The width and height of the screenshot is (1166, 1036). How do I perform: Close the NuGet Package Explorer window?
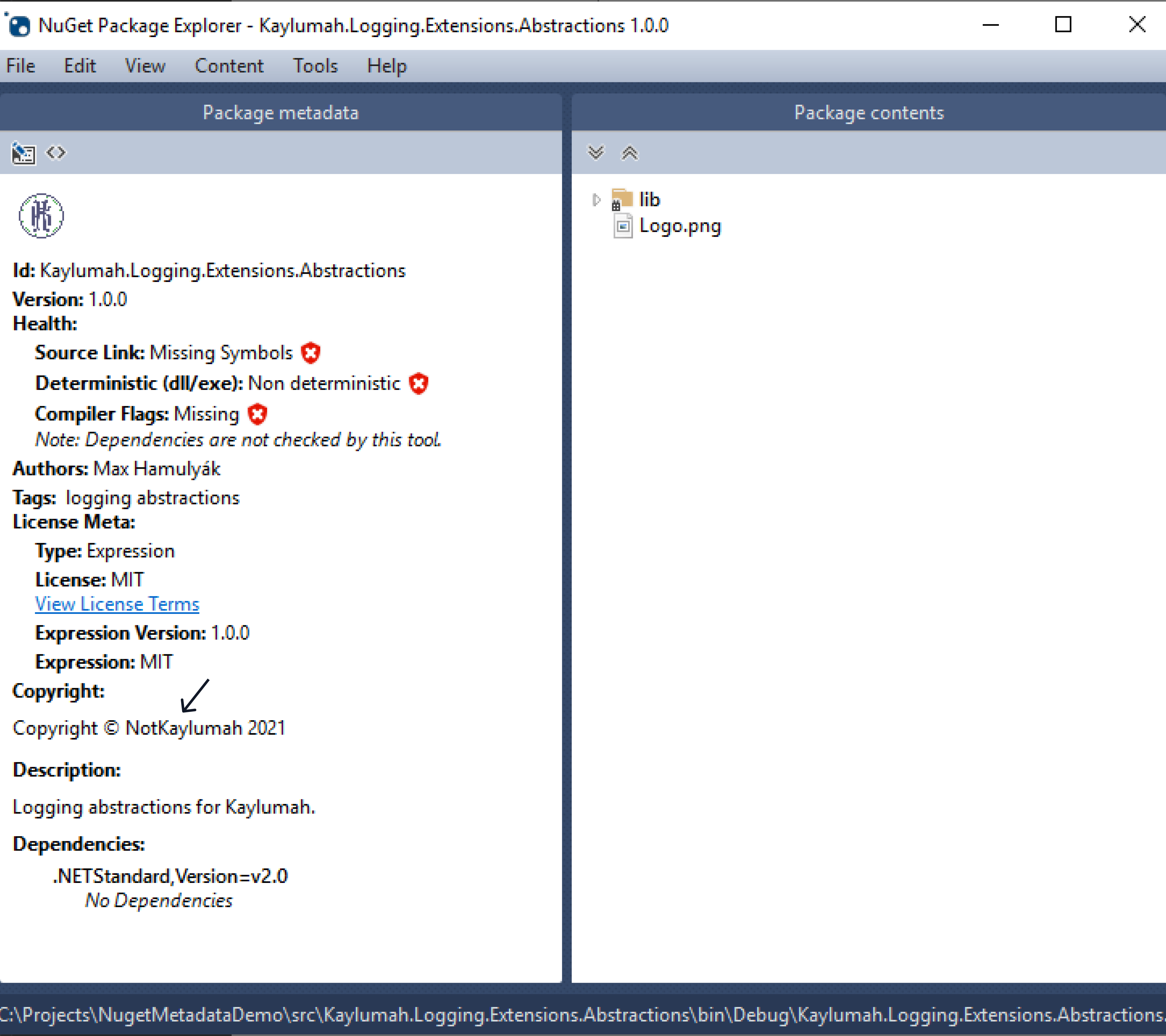[1137, 25]
